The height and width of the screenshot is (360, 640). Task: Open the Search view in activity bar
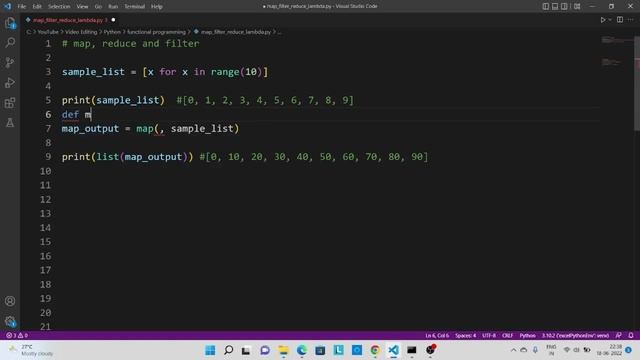coord(10,42)
